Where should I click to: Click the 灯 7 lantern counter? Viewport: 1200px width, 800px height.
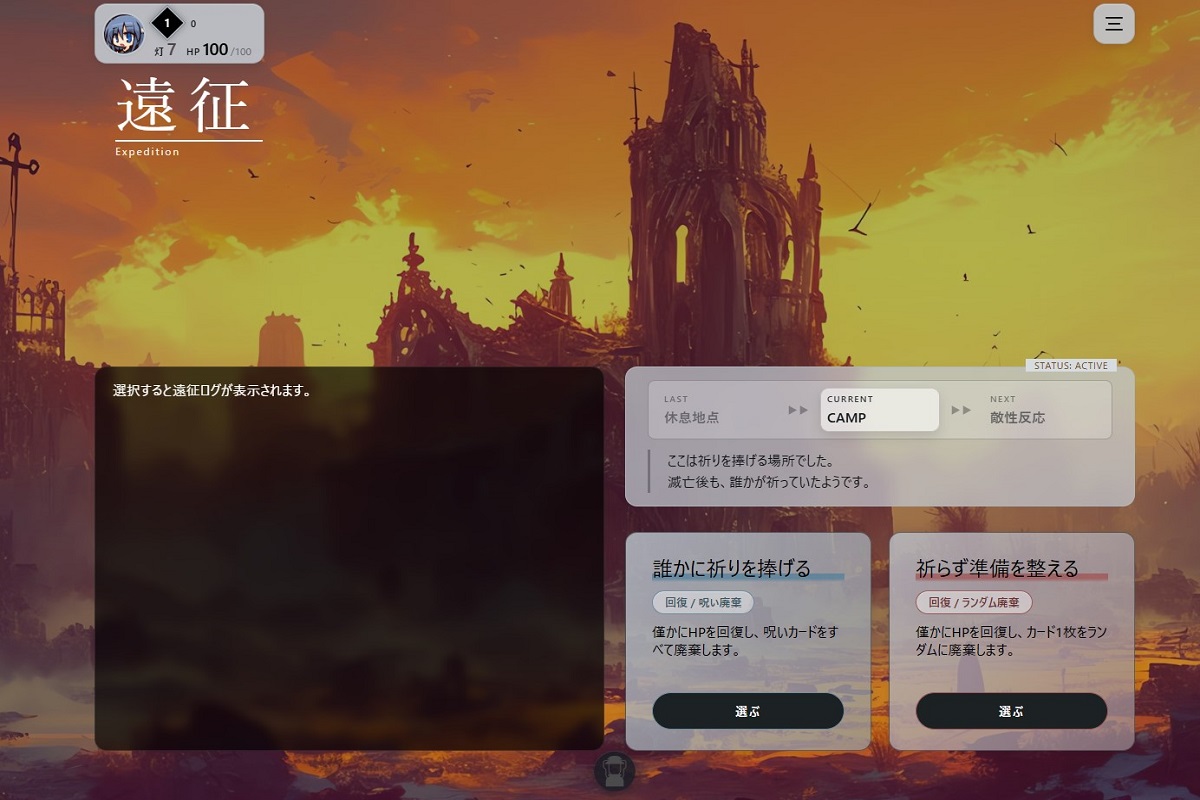click(x=165, y=49)
